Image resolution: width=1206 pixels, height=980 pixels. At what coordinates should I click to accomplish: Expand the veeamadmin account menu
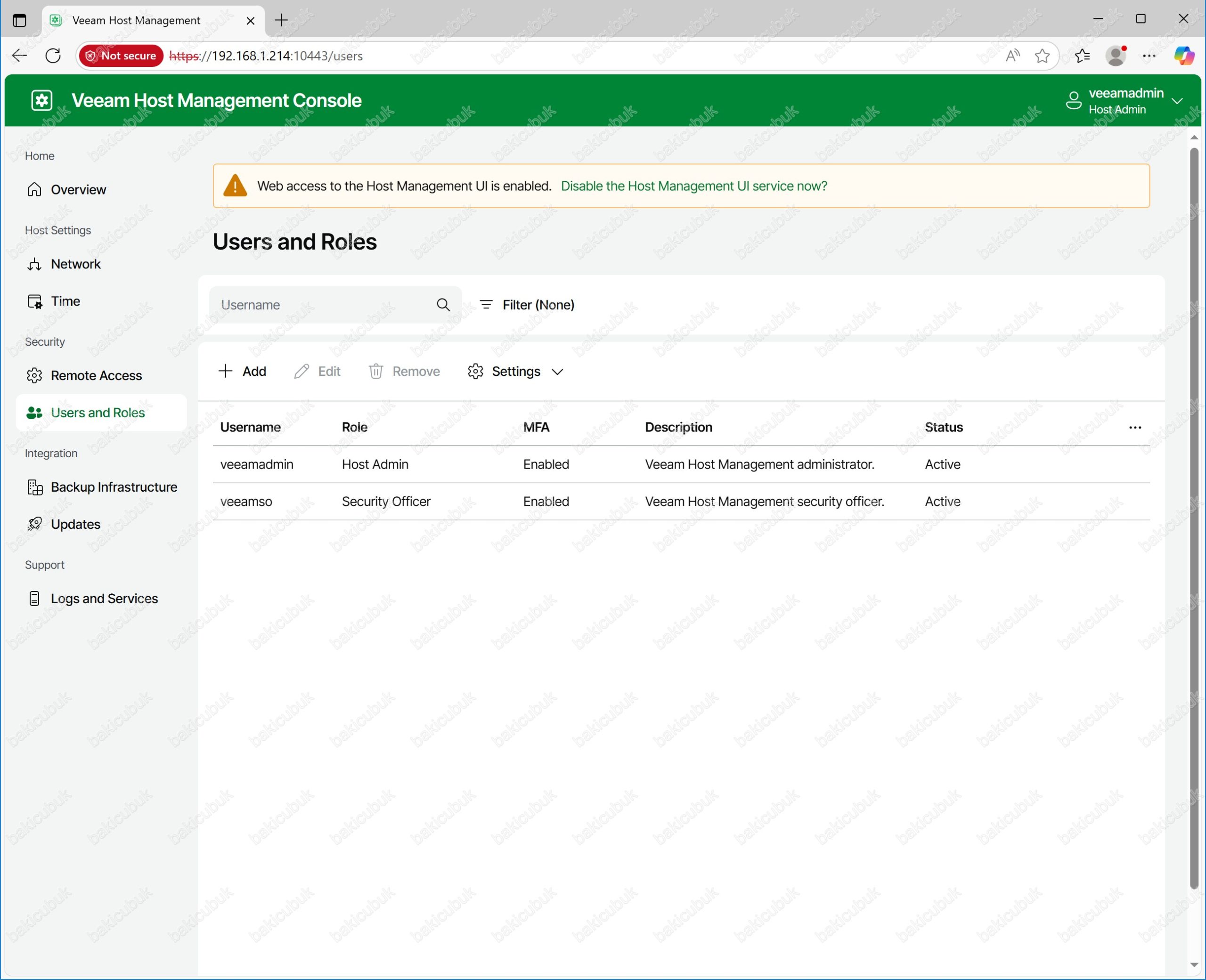click(x=1177, y=101)
